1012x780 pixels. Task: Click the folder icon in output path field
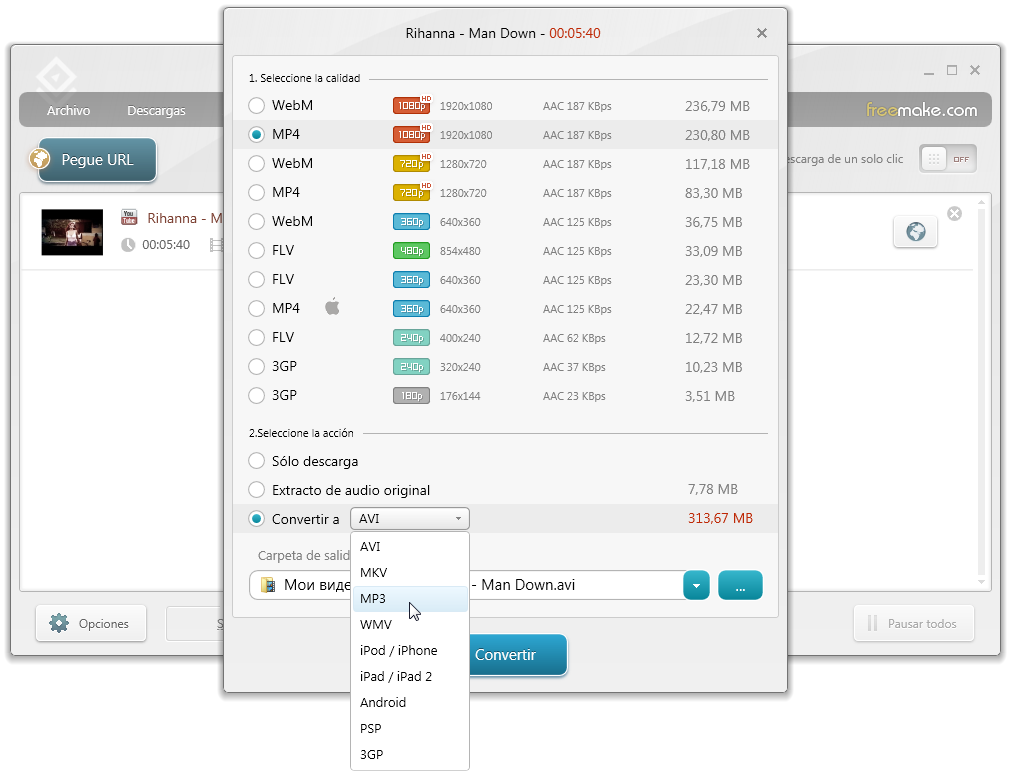click(268, 585)
